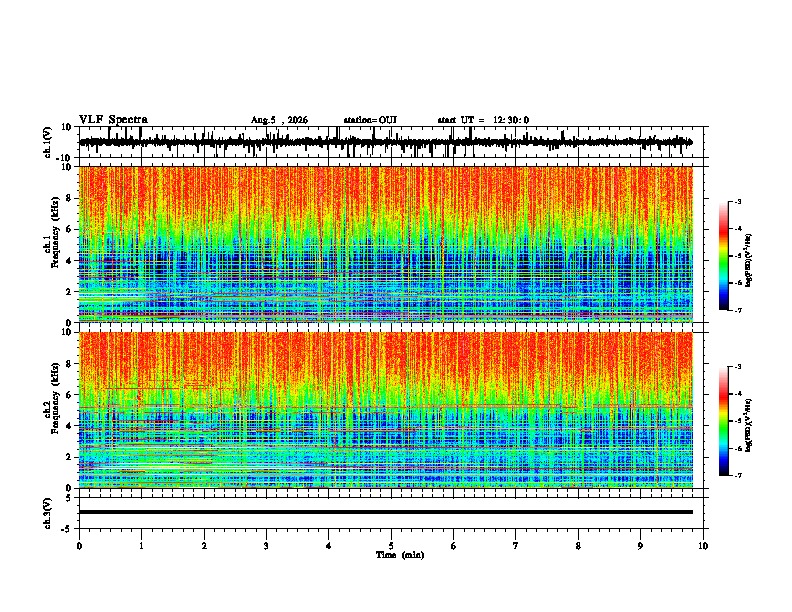Click the time axis tick label "3"
This screenshot has height=612, width=792.
point(266,546)
